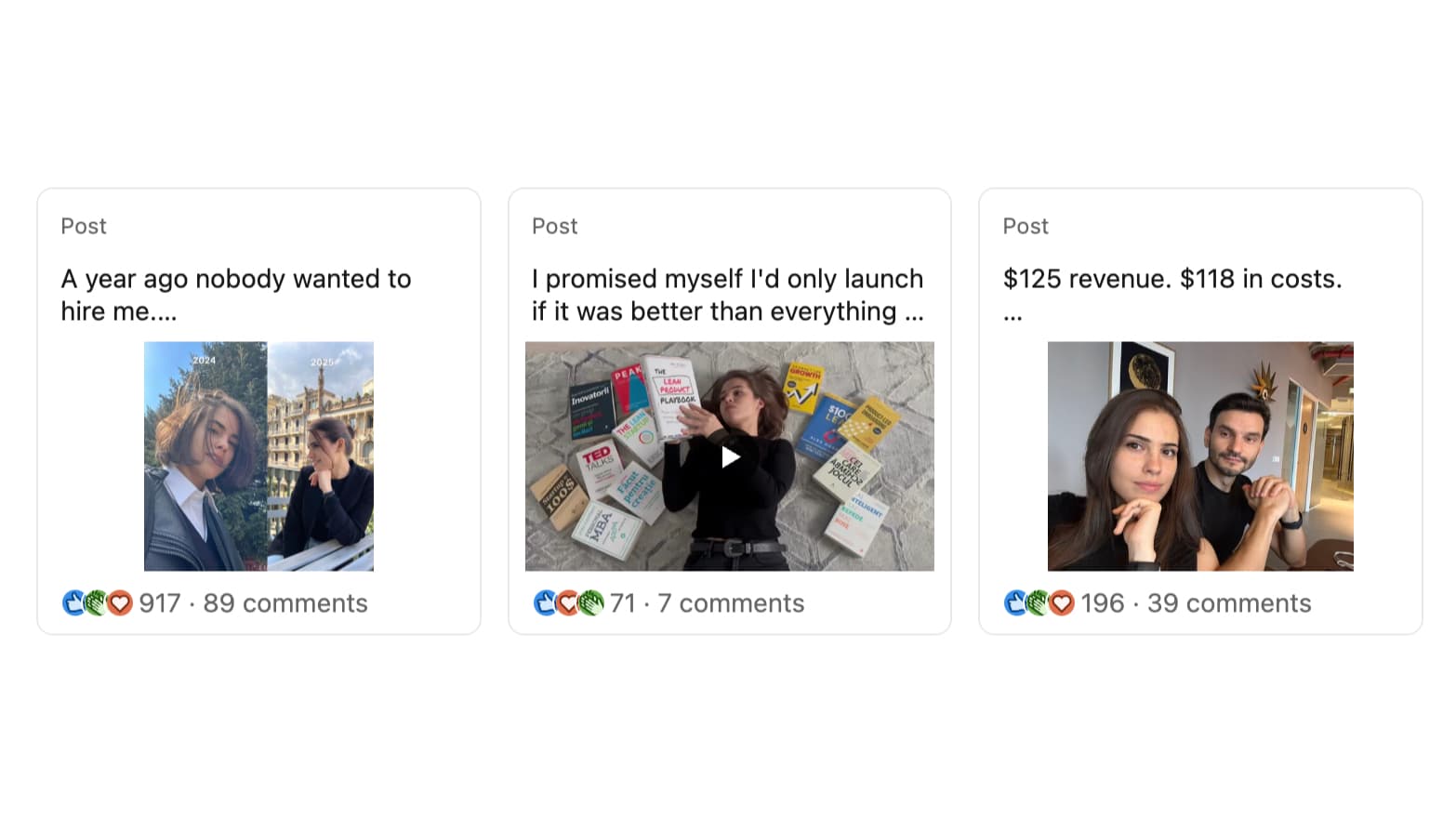Open the selfie photo of two people
1456x819 pixels.
(1200, 456)
